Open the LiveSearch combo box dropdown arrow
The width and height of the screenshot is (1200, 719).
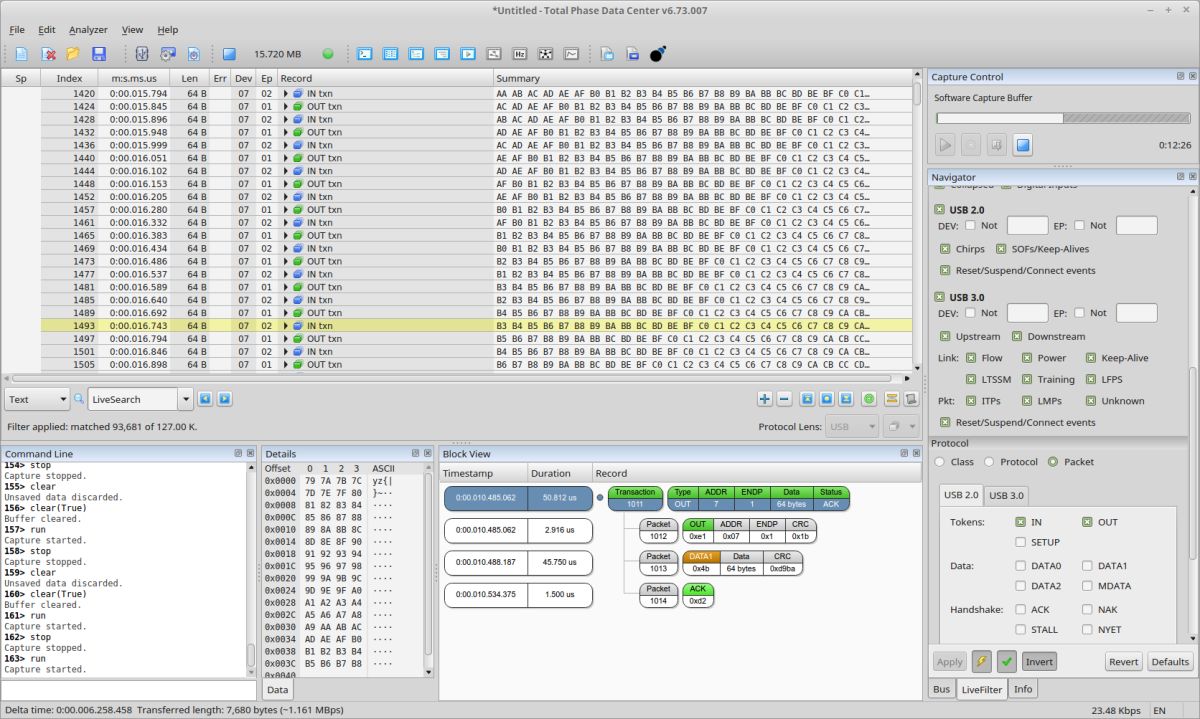point(185,399)
